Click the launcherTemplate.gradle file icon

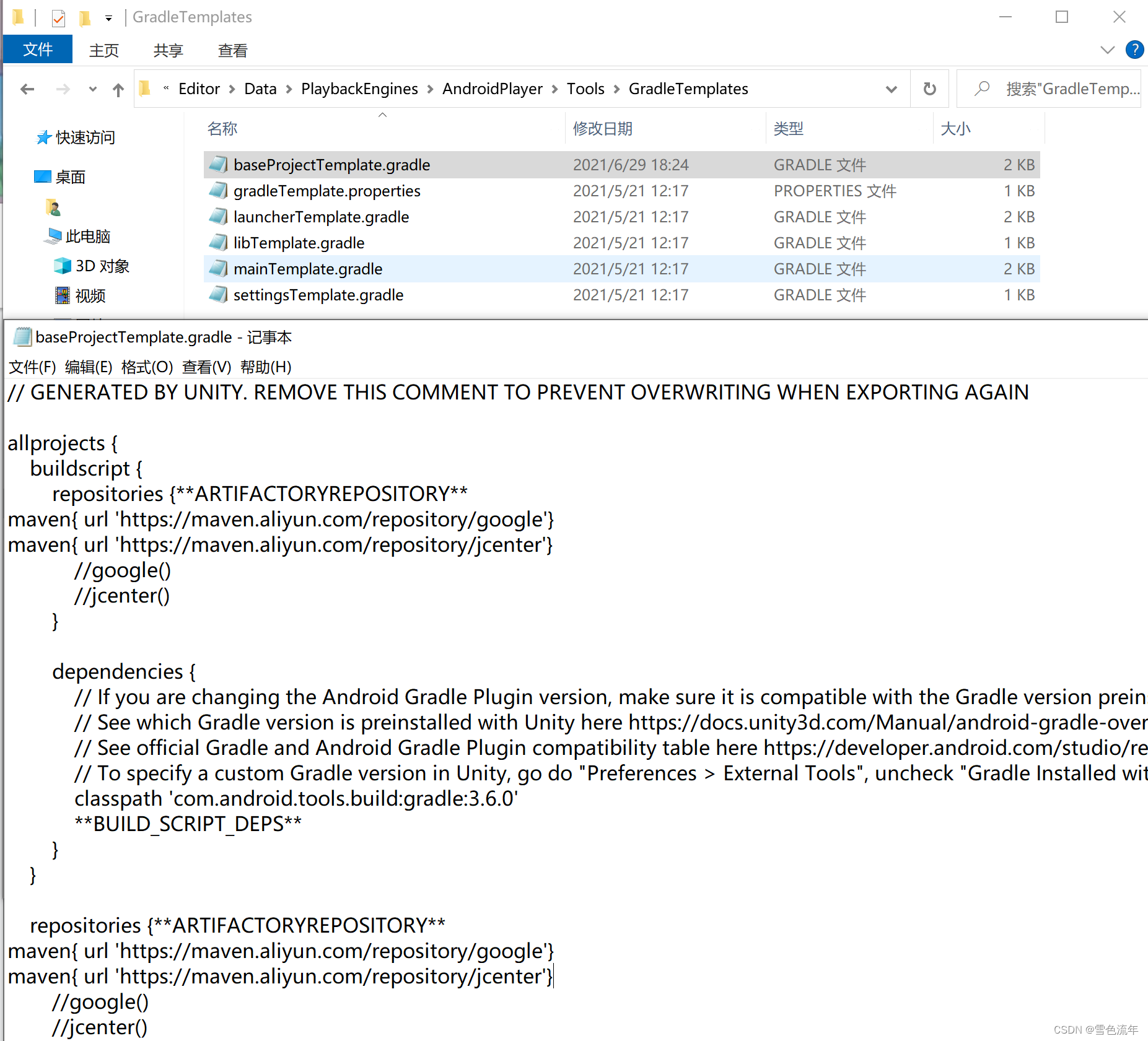[218, 217]
